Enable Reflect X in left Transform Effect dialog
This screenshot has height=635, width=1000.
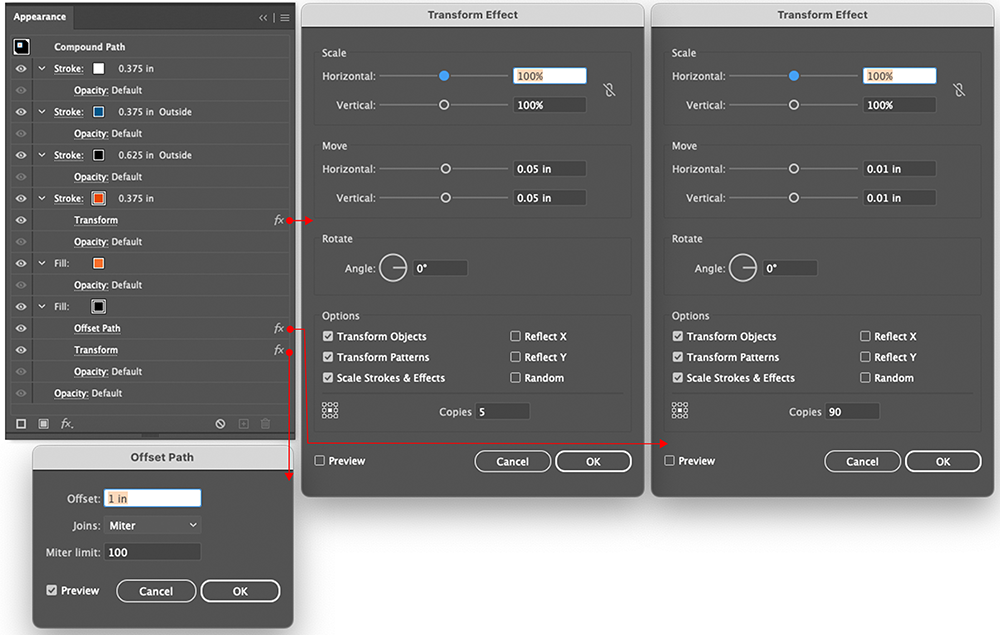click(516, 337)
